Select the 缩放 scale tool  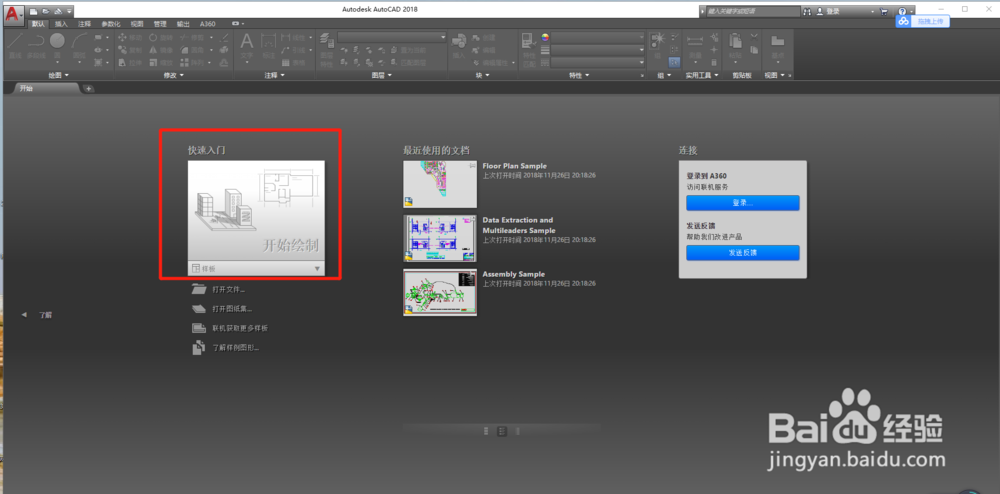tap(161, 62)
